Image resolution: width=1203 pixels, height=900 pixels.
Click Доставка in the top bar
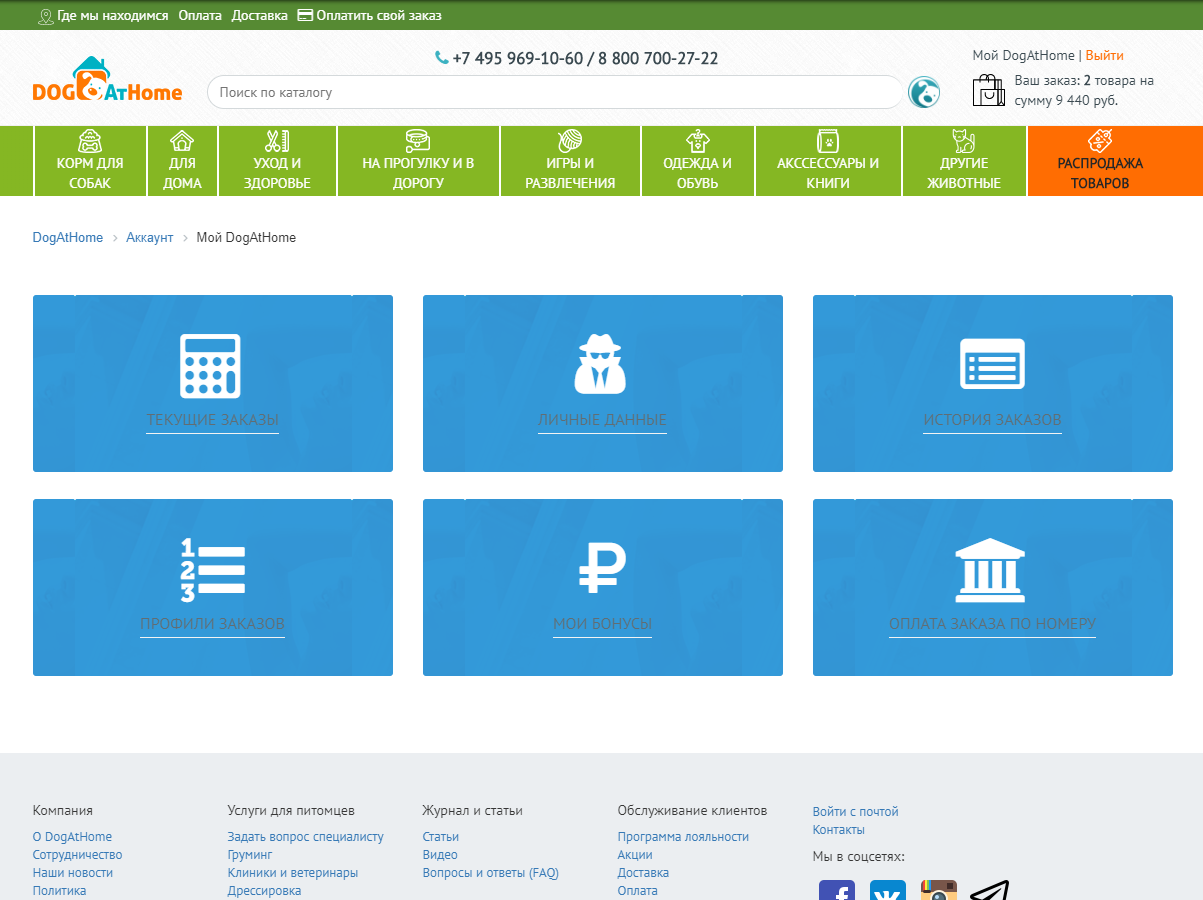pos(259,16)
